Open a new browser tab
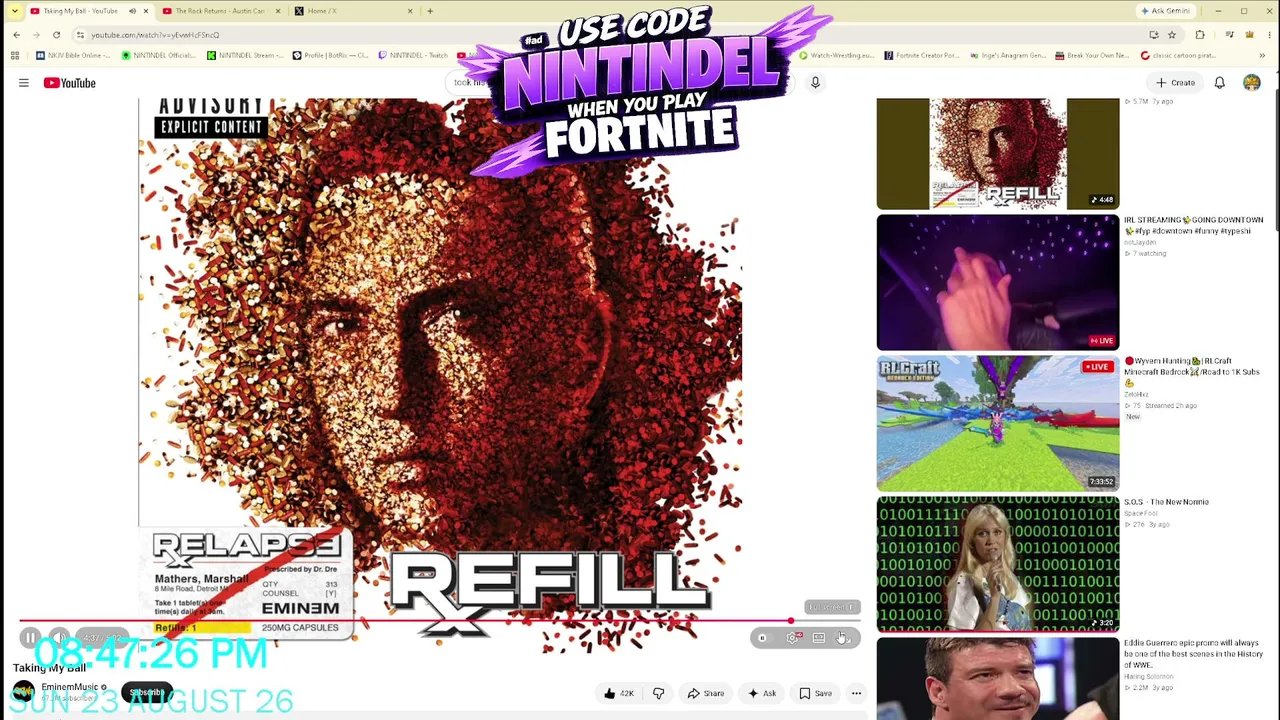This screenshot has height=720, width=1280. click(430, 11)
